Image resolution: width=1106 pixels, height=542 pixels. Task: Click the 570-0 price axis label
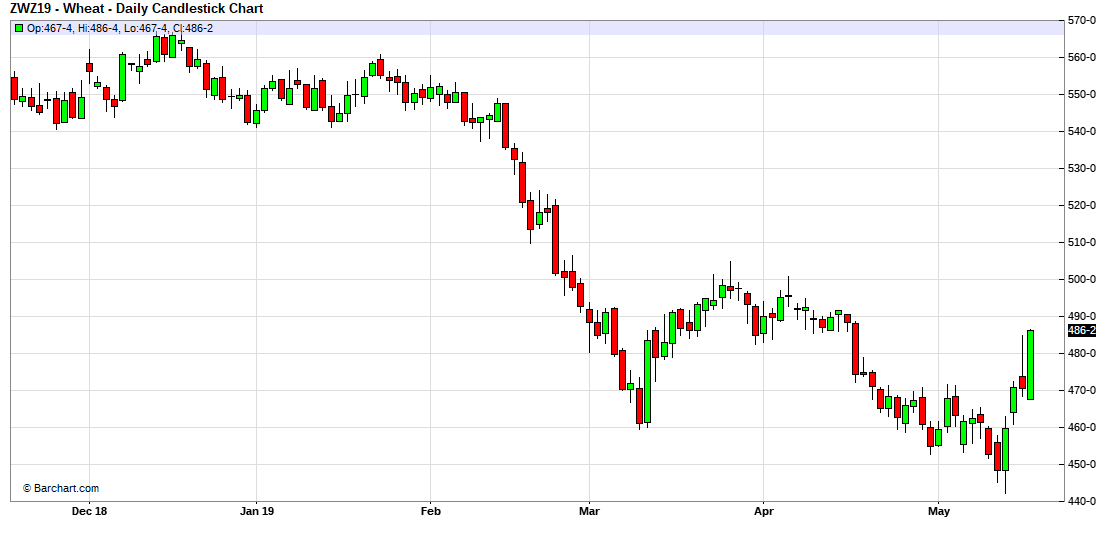coord(1081,21)
